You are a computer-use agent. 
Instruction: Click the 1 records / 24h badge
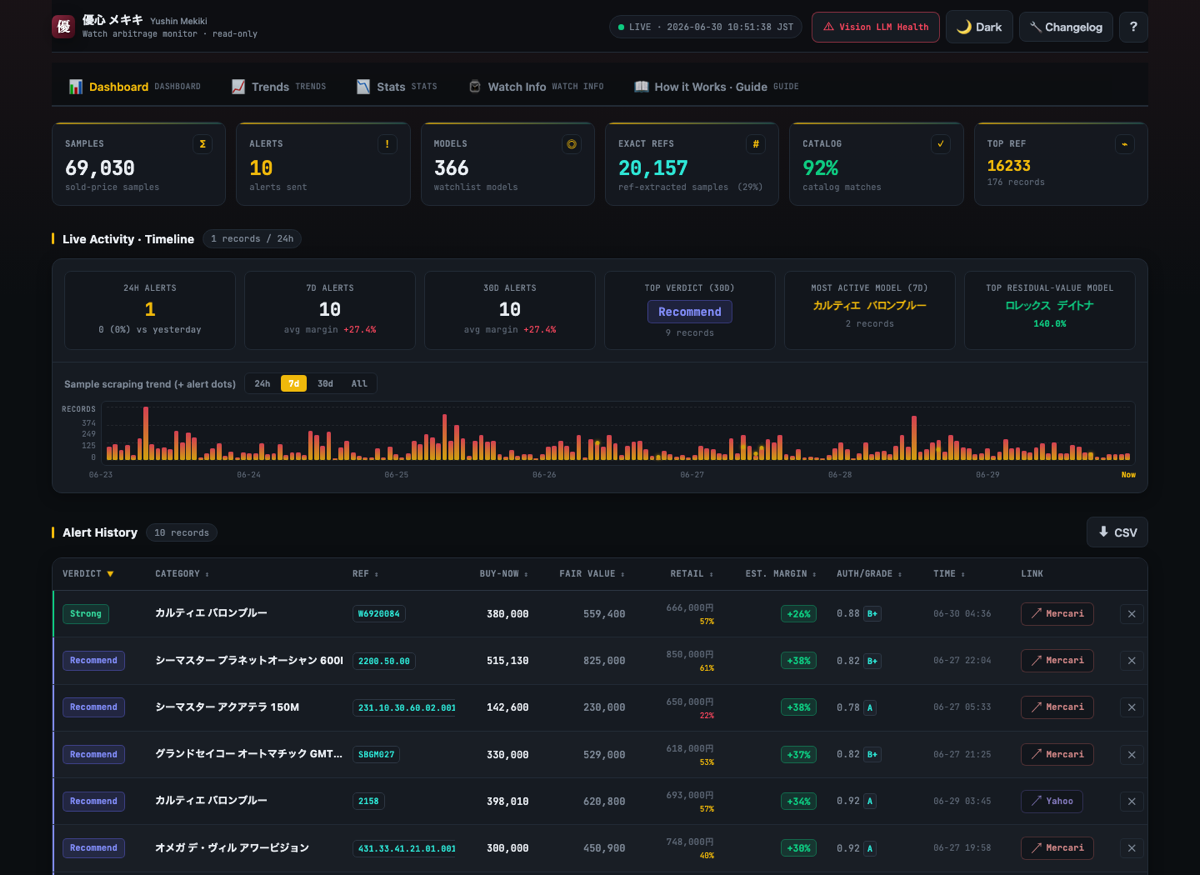coord(252,239)
